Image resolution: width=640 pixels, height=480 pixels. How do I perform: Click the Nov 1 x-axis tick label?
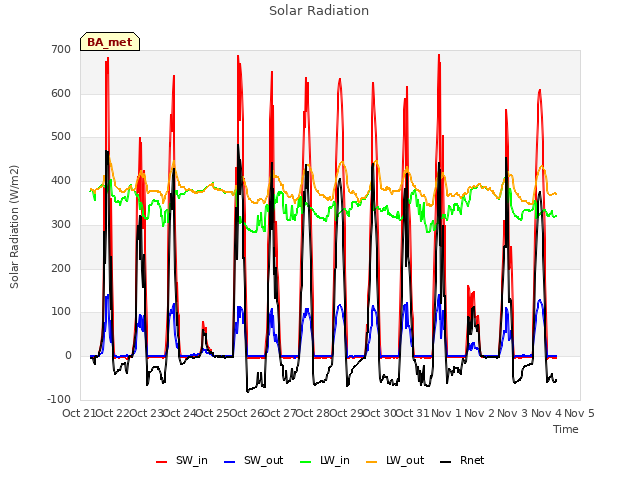[x=446, y=413]
